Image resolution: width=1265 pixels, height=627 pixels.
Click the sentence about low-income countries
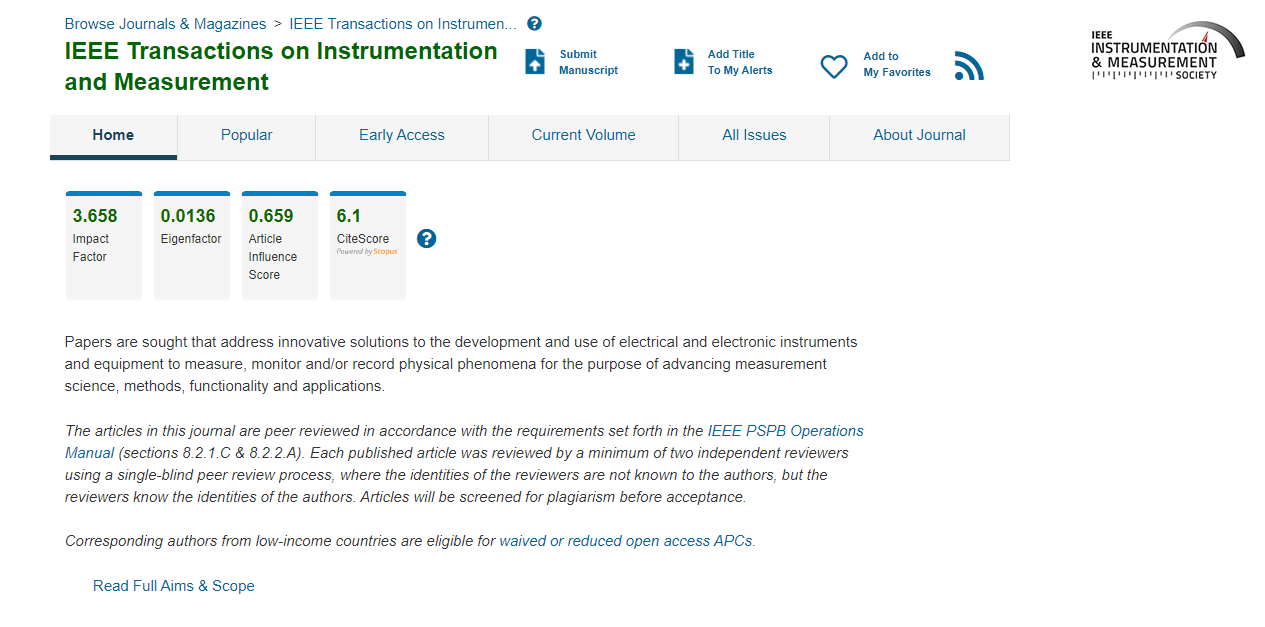410,541
